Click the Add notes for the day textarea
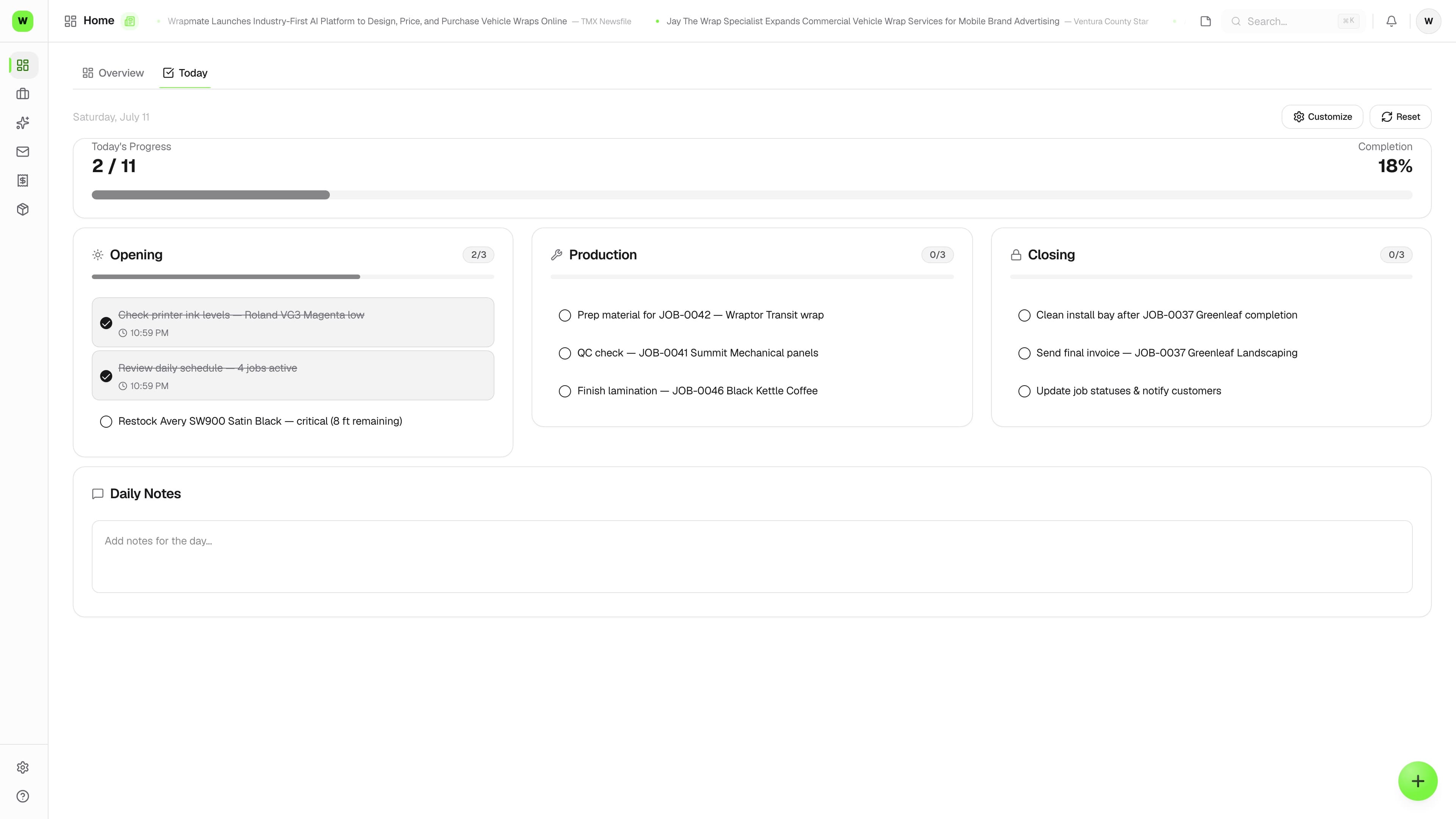This screenshot has width=1456, height=819. coord(752,557)
